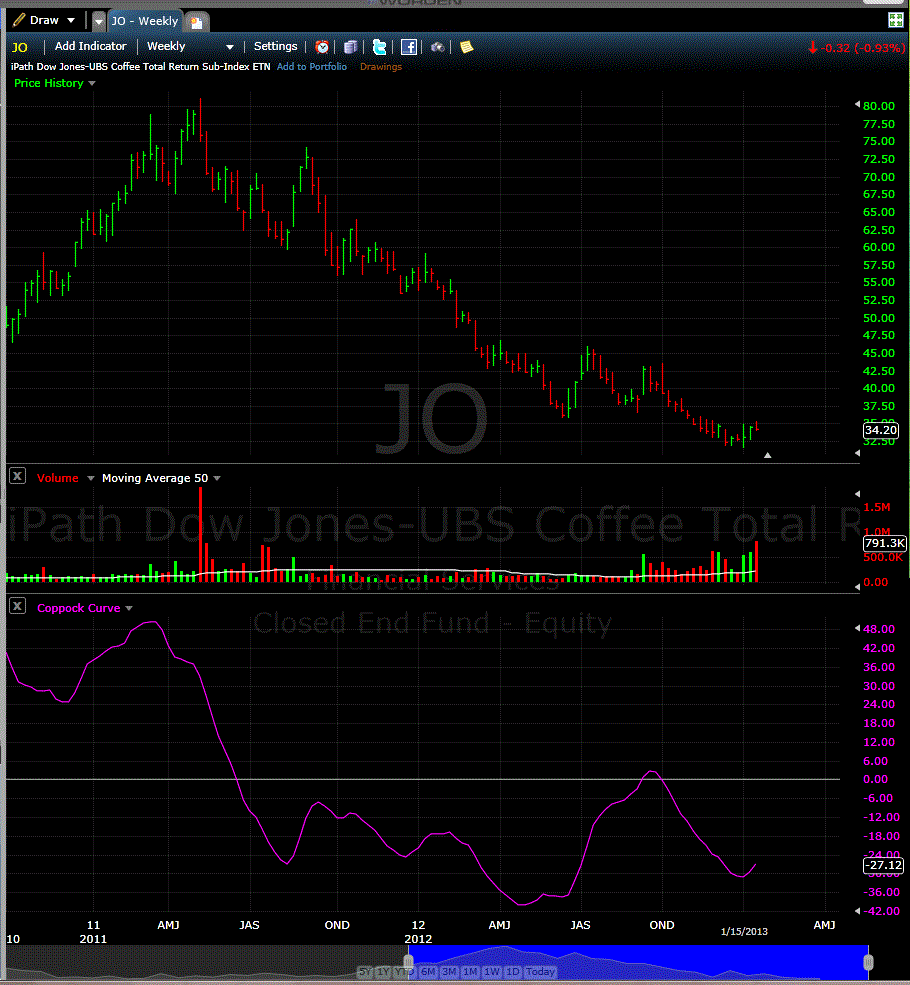Click the Add Indicator button
Screen dimensions: 910x985
pyautogui.click(x=90, y=46)
